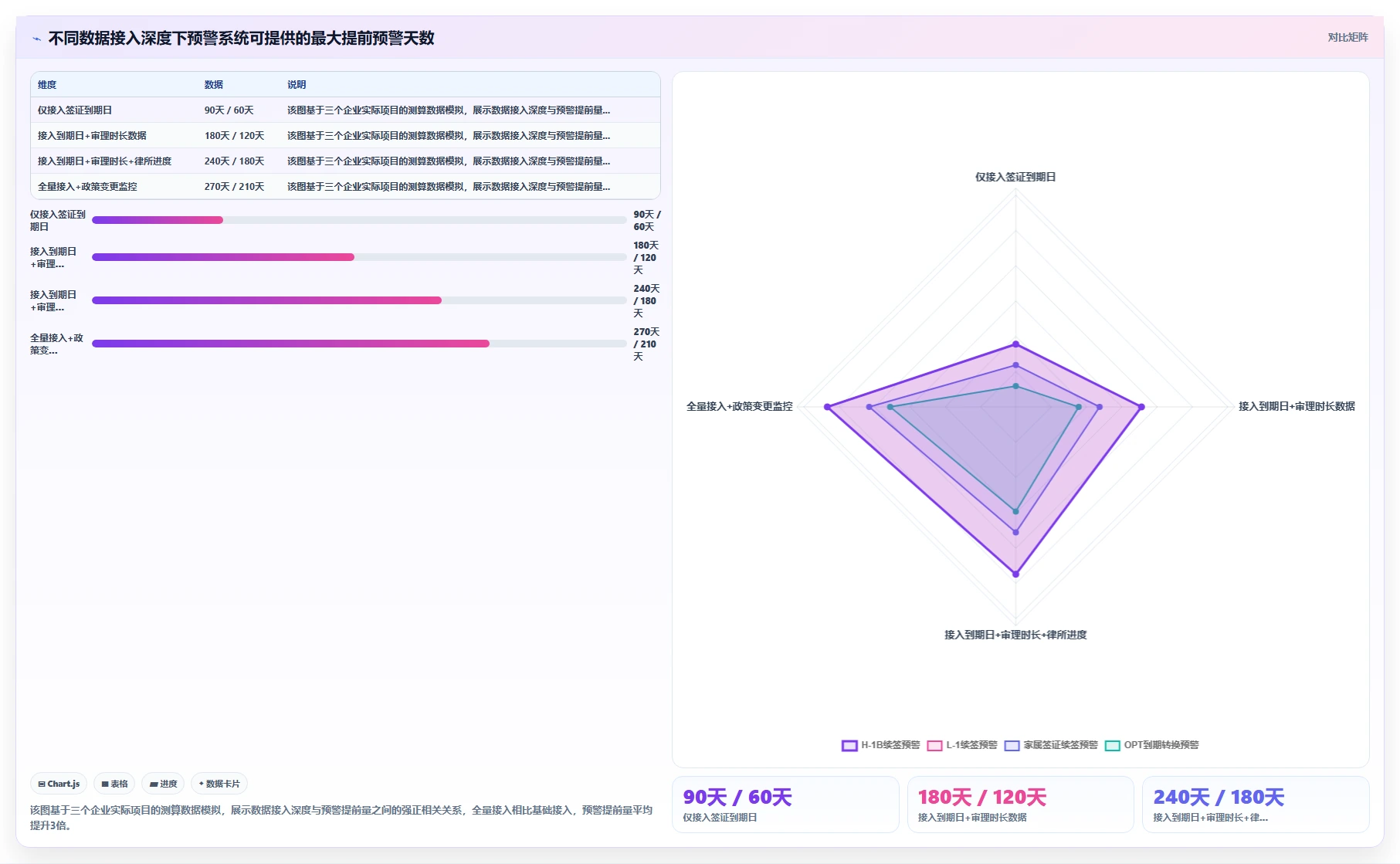
Task: Click the outermost purple radar point on right axis
Action: point(1141,407)
